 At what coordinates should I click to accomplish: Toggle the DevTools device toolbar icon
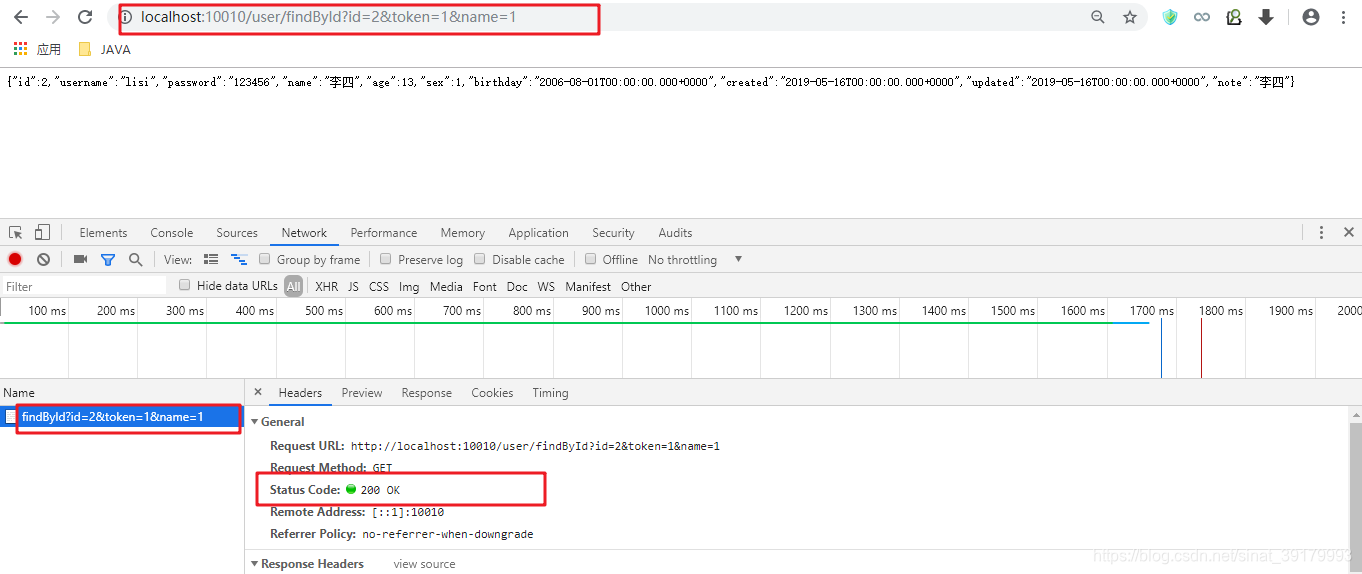[42, 232]
